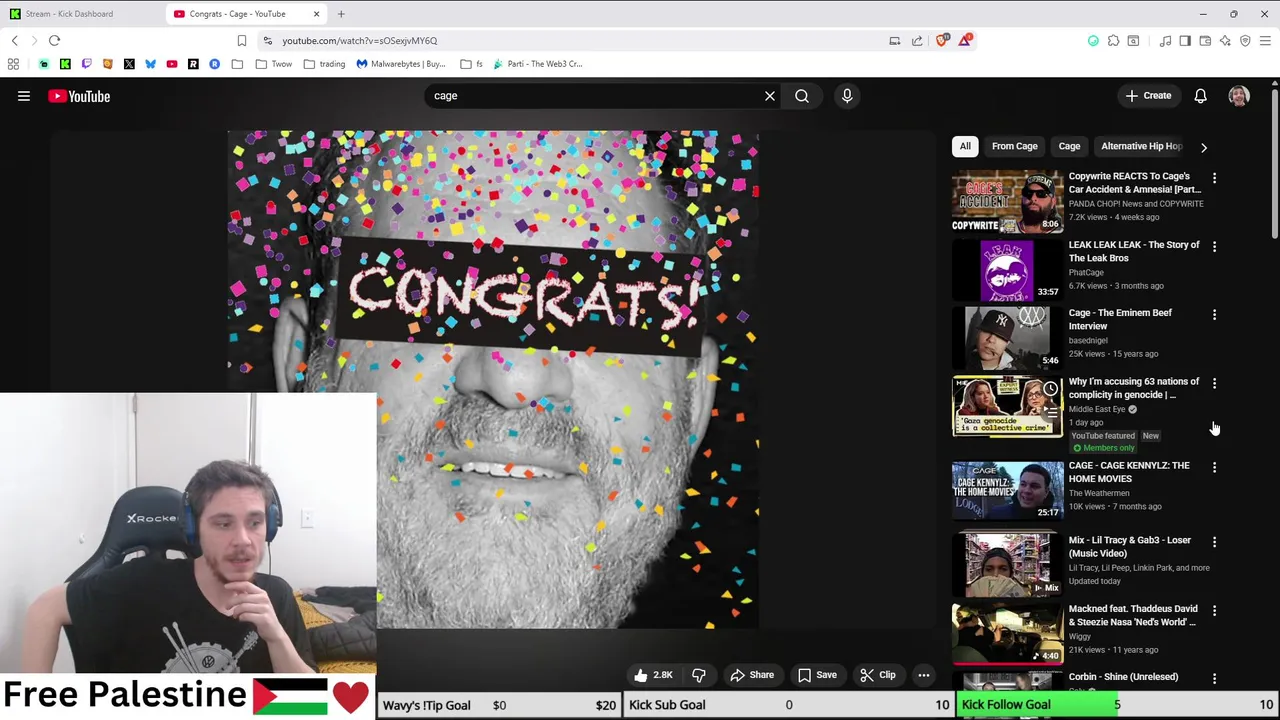Open the account avatar menu
1280x720 pixels.
tap(1239, 96)
